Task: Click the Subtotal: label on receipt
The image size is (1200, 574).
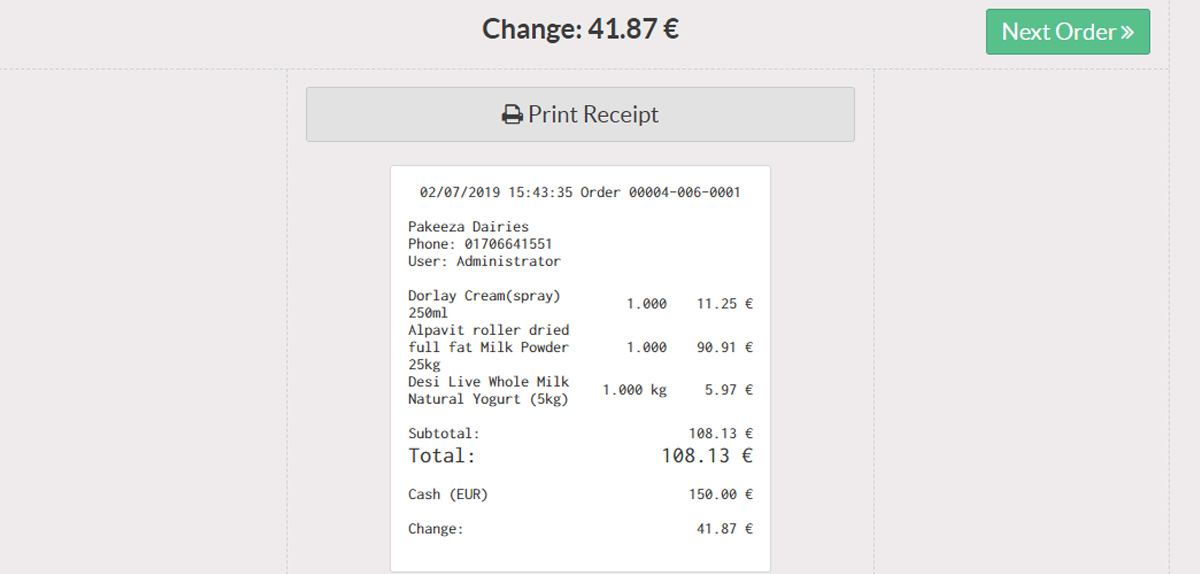Action: click(x=444, y=434)
